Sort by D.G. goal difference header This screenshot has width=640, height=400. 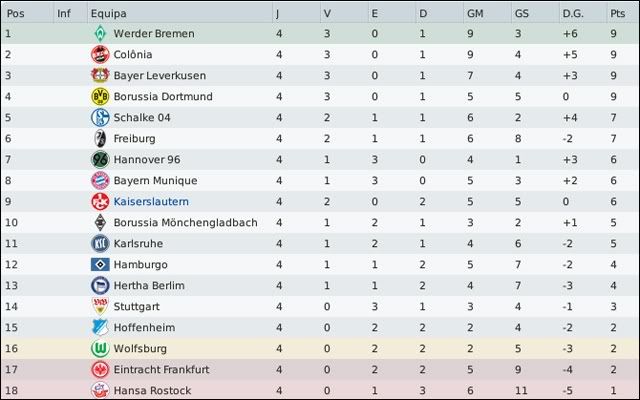tap(574, 13)
